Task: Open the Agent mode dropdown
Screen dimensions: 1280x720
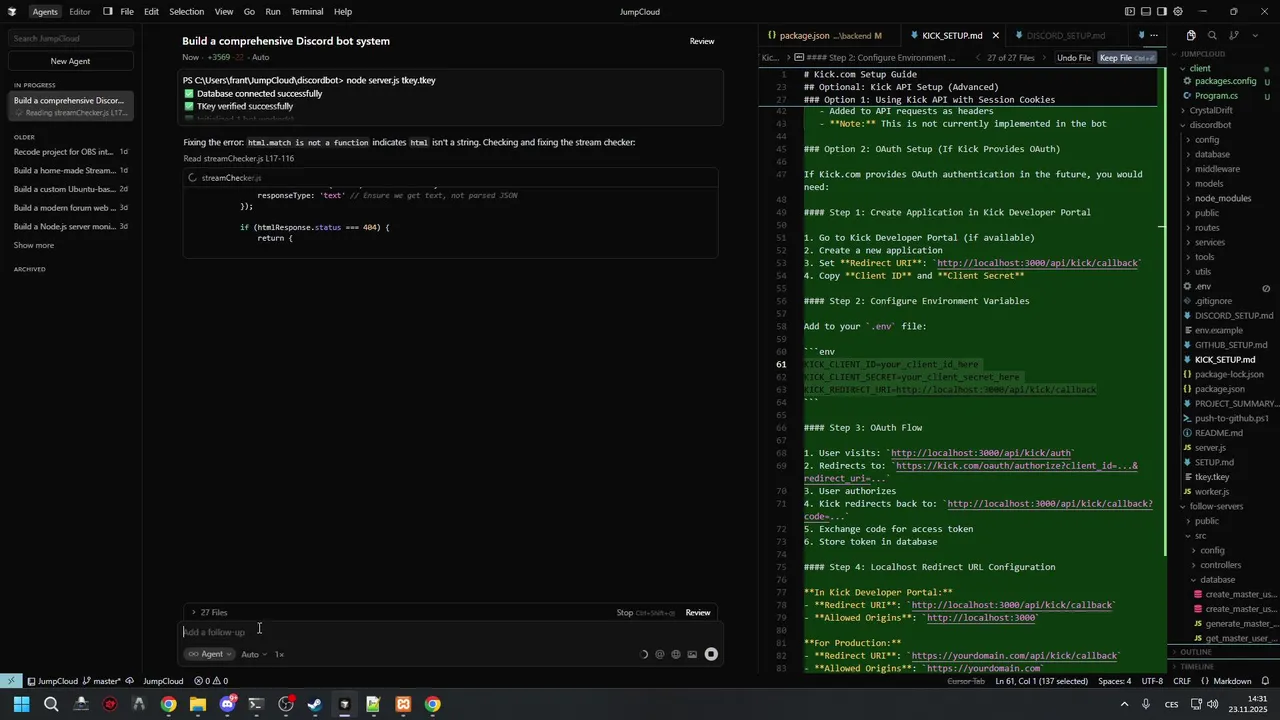Action: click(x=209, y=654)
